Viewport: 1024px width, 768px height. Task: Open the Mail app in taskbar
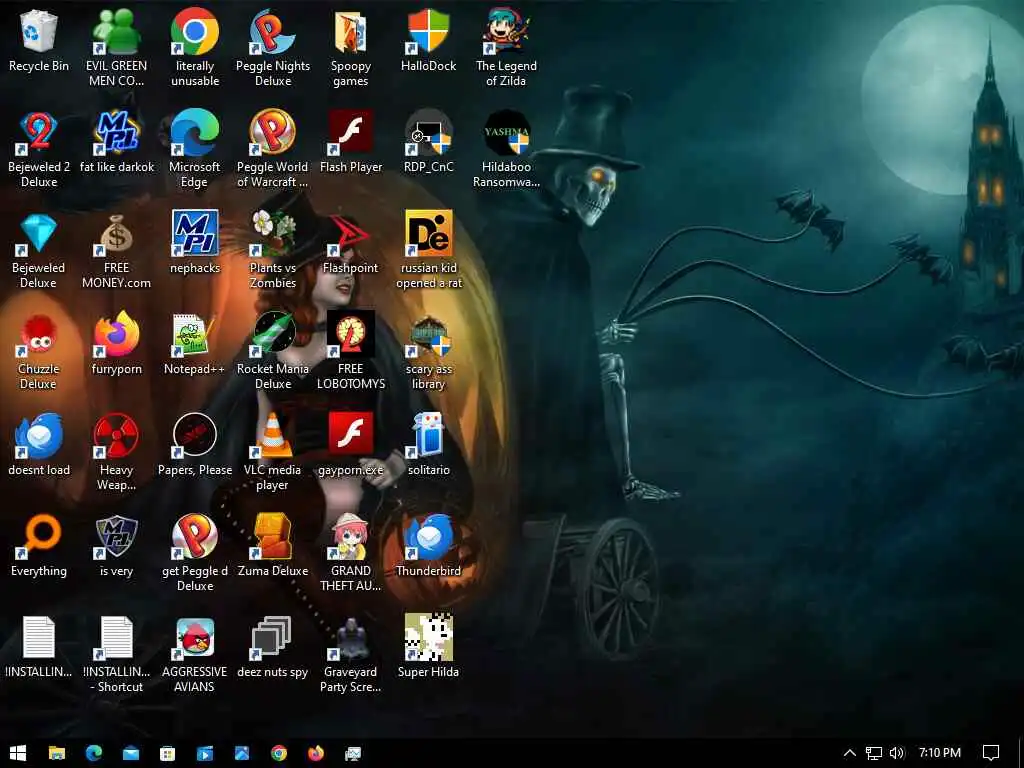coord(131,753)
